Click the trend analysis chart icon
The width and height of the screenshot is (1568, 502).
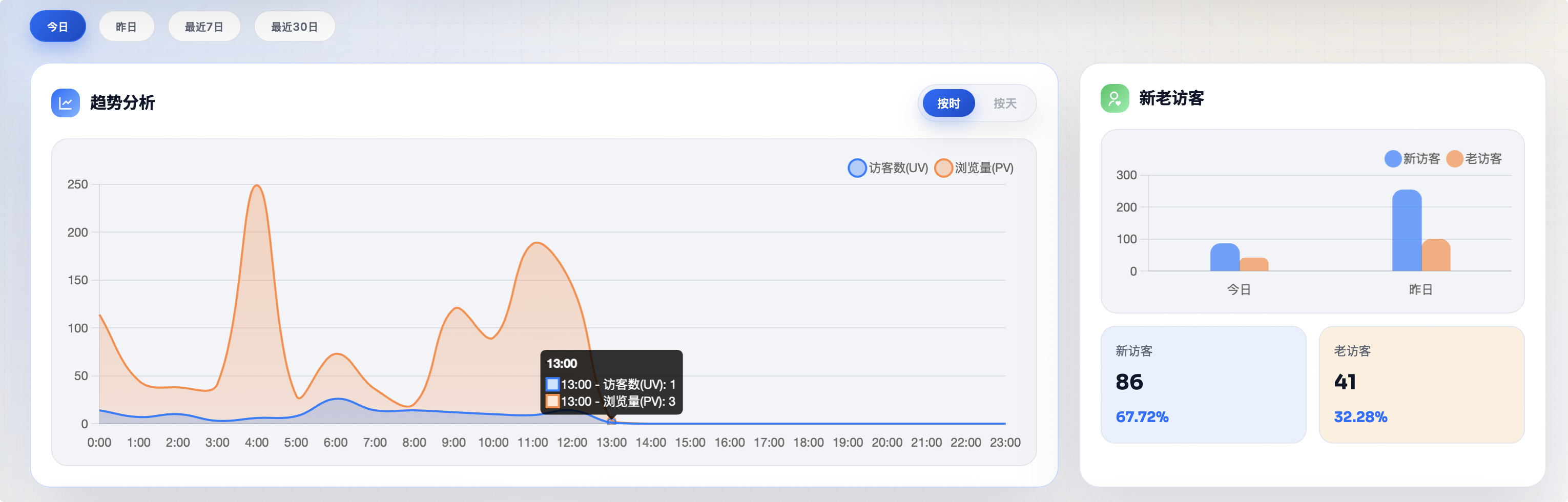65,103
